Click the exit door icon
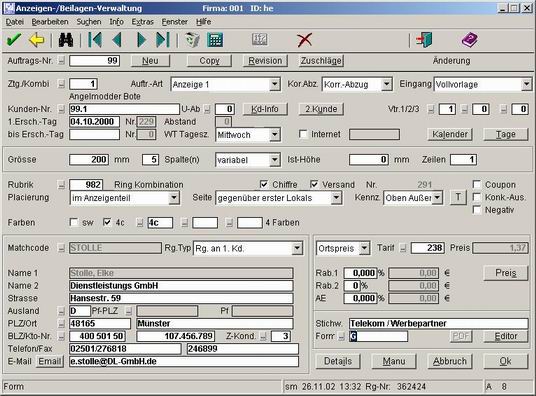This screenshot has width=536, height=396. coord(424,40)
